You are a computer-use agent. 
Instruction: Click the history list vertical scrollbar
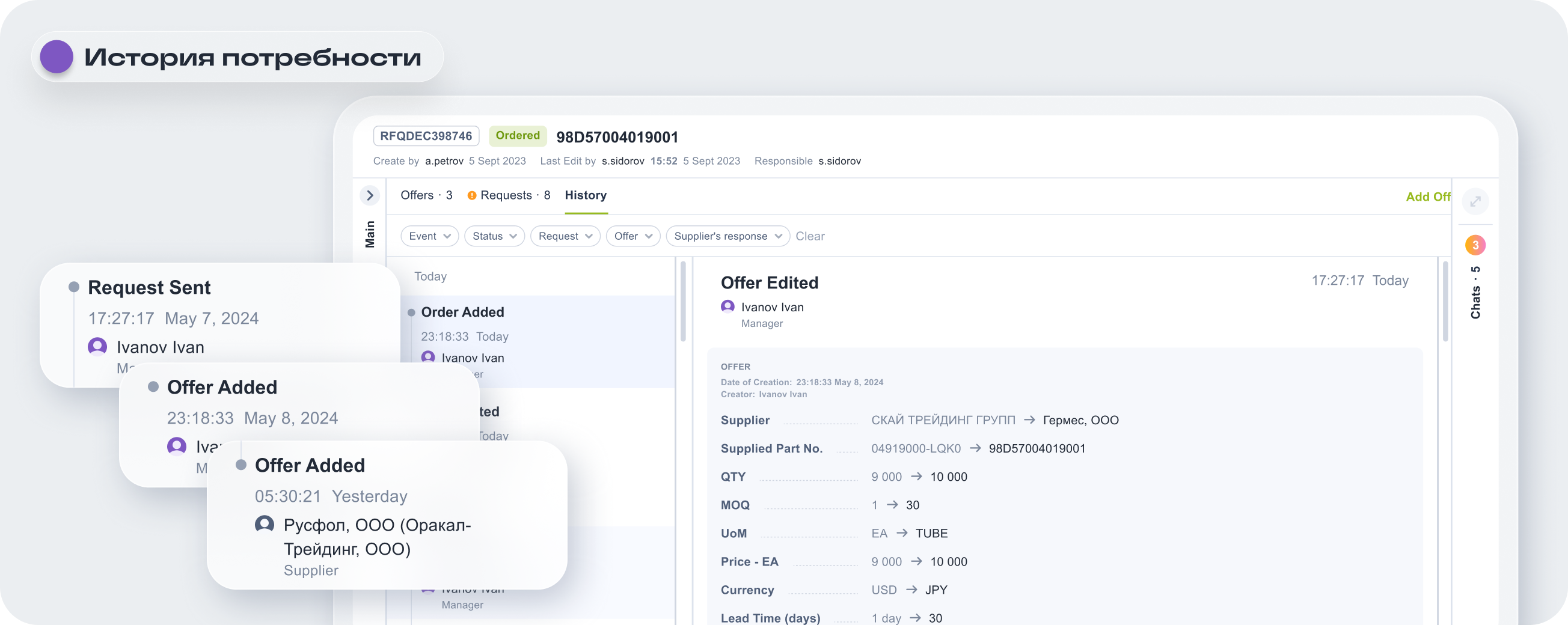[683, 302]
